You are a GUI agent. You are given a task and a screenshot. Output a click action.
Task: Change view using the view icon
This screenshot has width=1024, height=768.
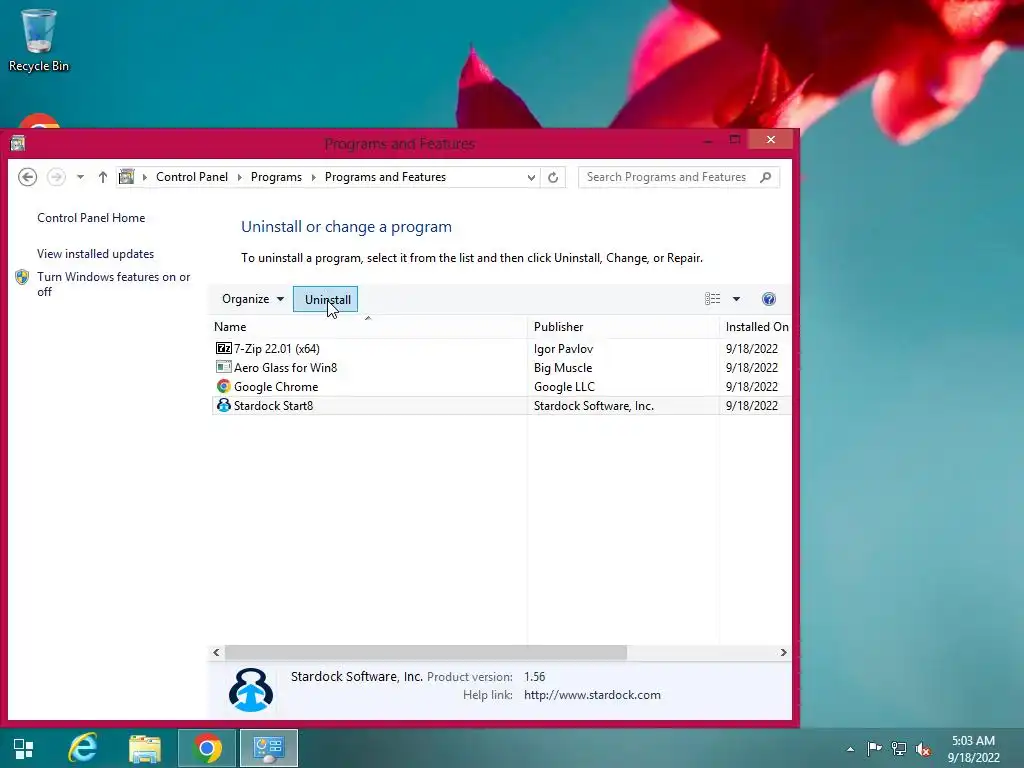click(x=712, y=299)
